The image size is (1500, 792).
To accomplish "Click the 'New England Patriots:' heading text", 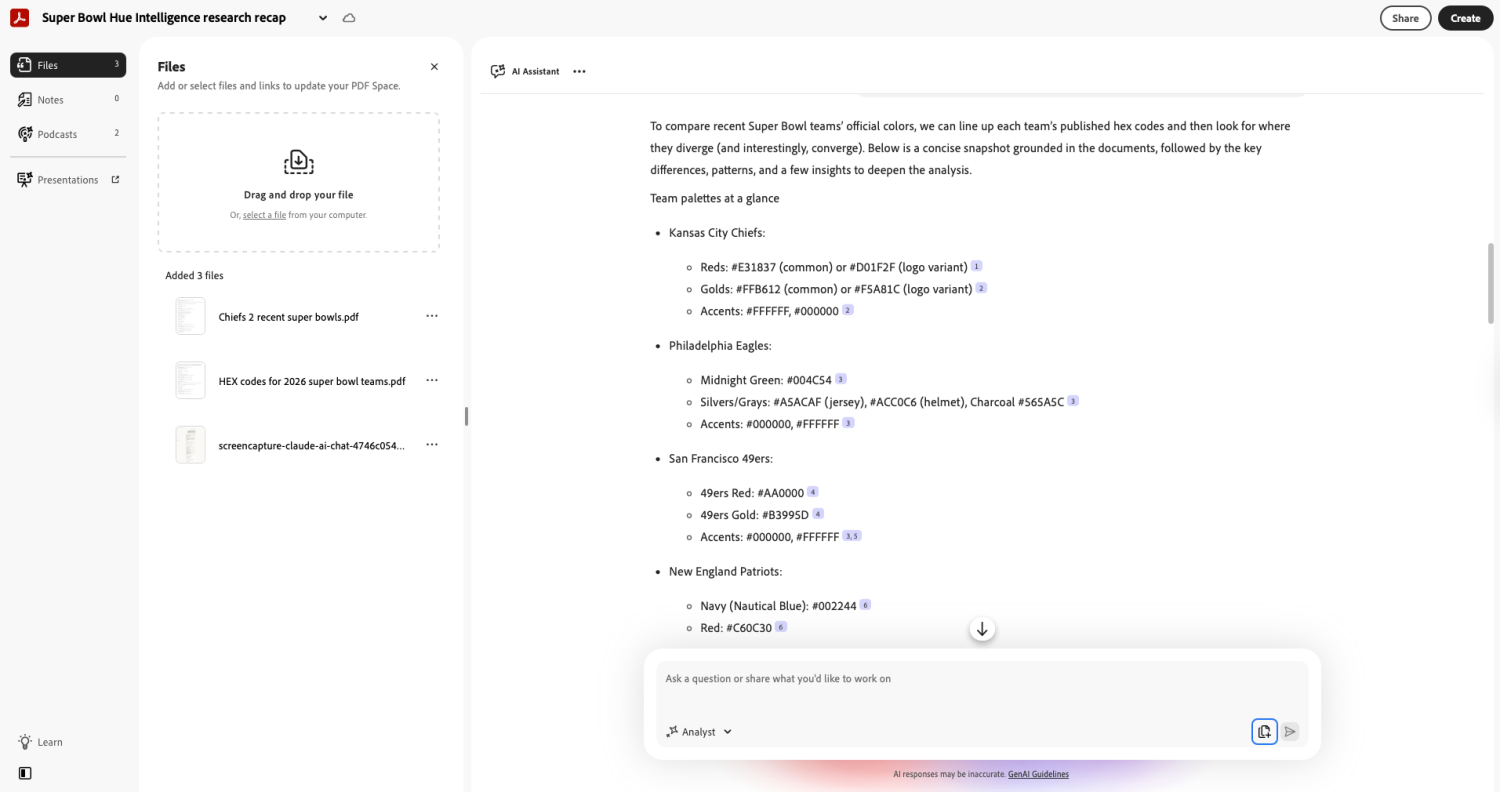I will tap(725, 572).
